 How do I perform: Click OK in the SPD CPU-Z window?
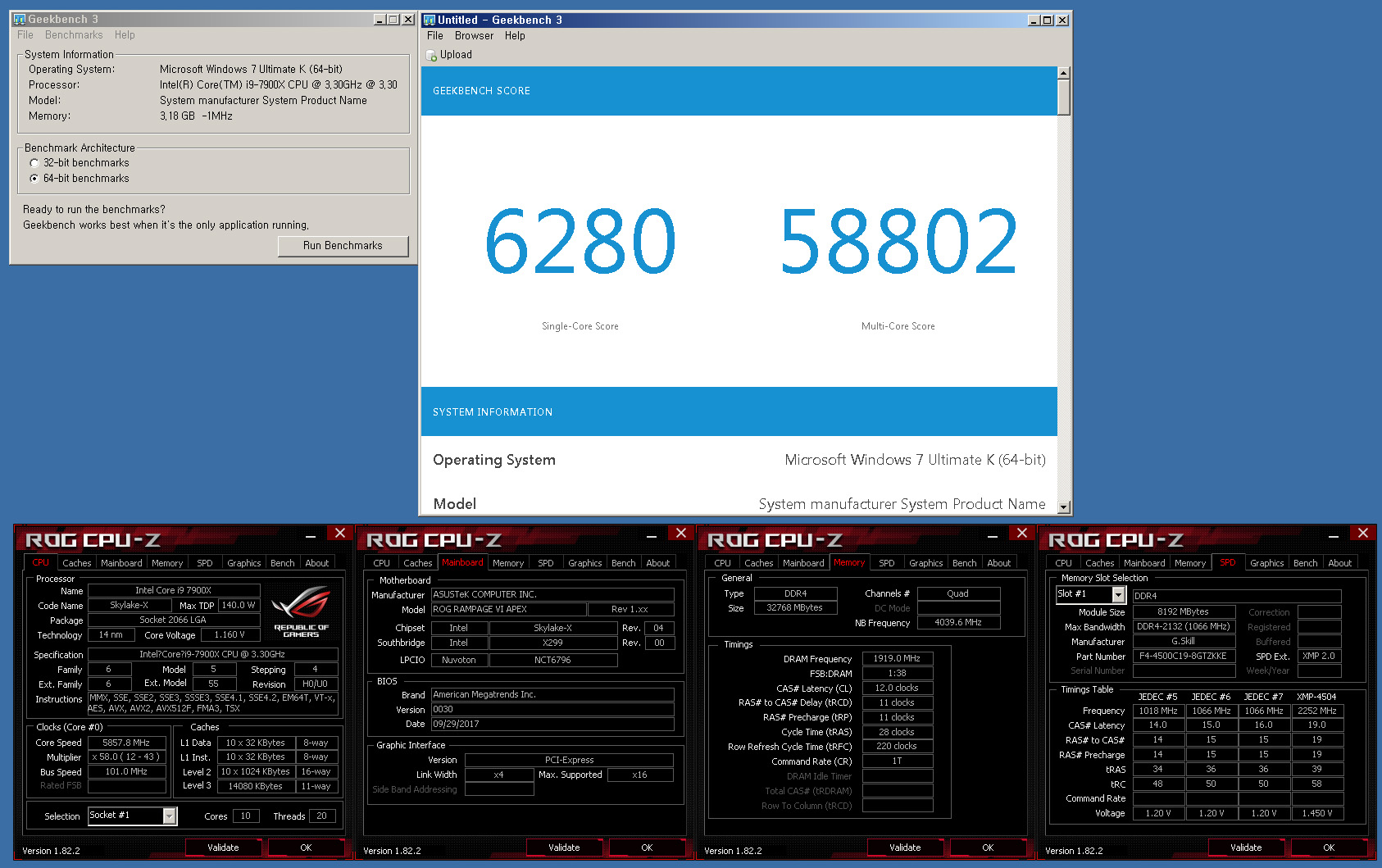[x=1329, y=848]
